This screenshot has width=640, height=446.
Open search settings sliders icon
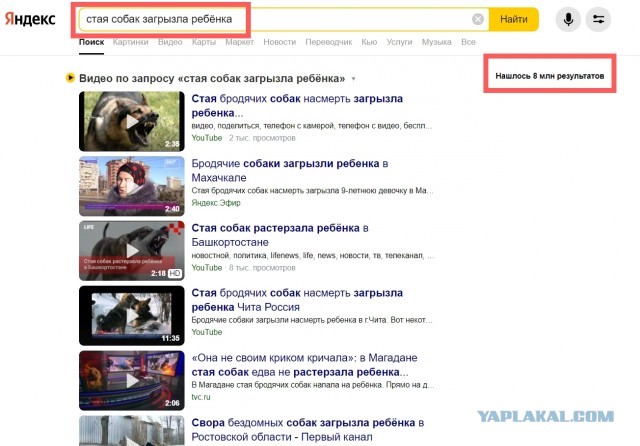pyautogui.click(x=598, y=19)
